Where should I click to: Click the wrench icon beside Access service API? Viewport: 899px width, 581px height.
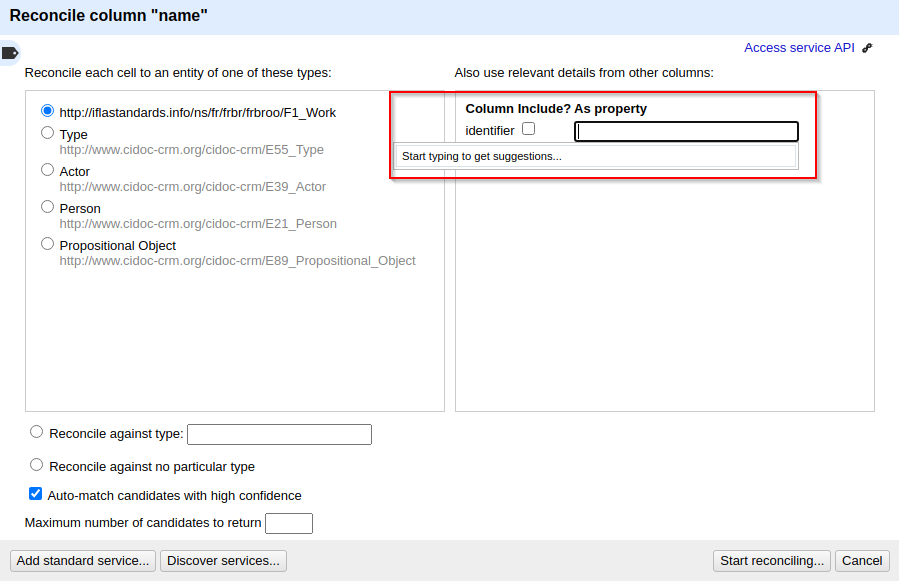(x=866, y=47)
